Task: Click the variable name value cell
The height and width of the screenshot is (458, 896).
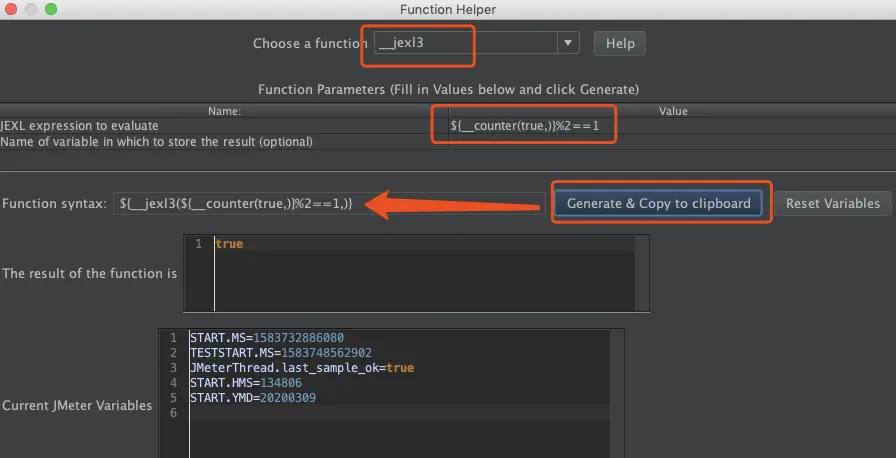Action: [672, 142]
